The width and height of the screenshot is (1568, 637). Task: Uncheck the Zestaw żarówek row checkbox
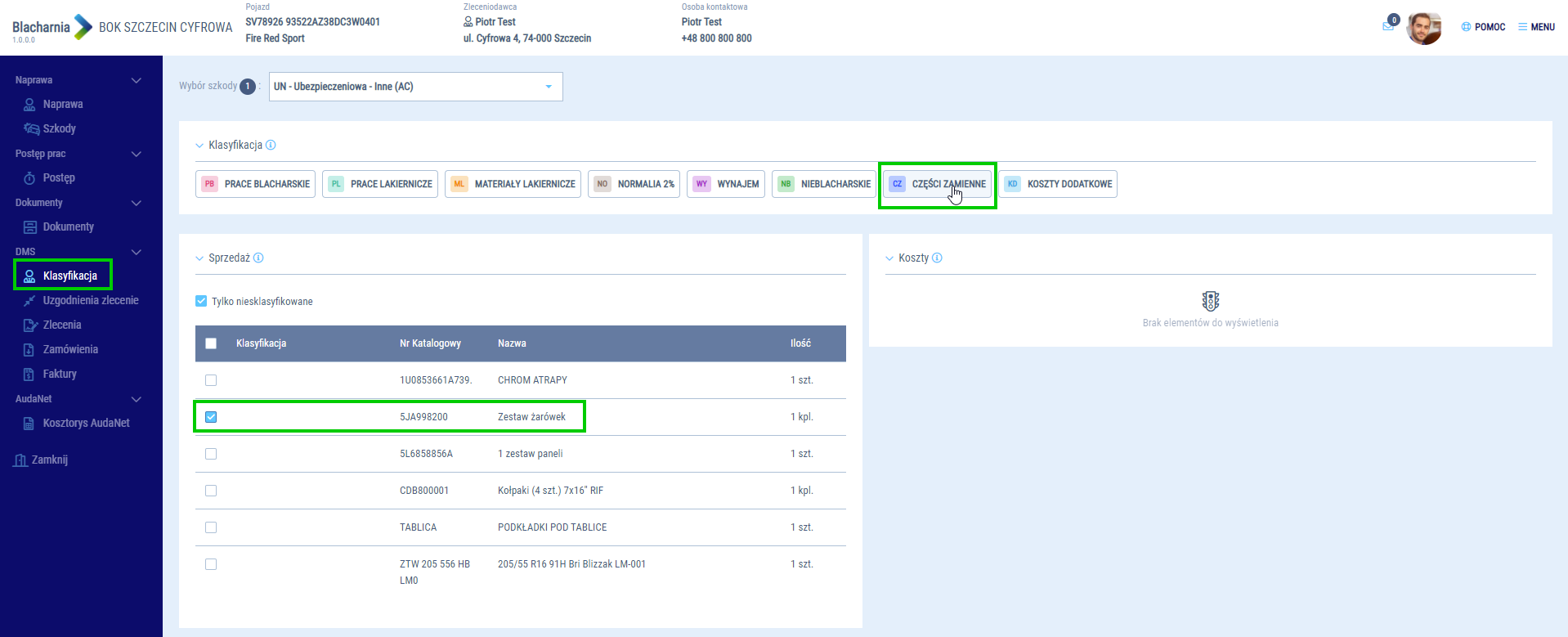[211, 417]
